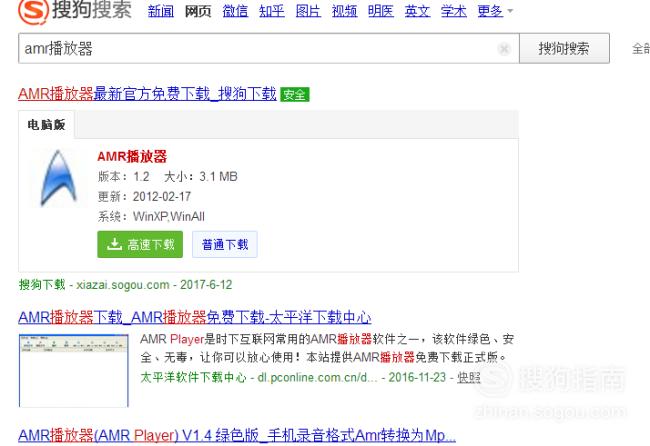
Task: Open the 图片 search category
Action: [x=308, y=11]
